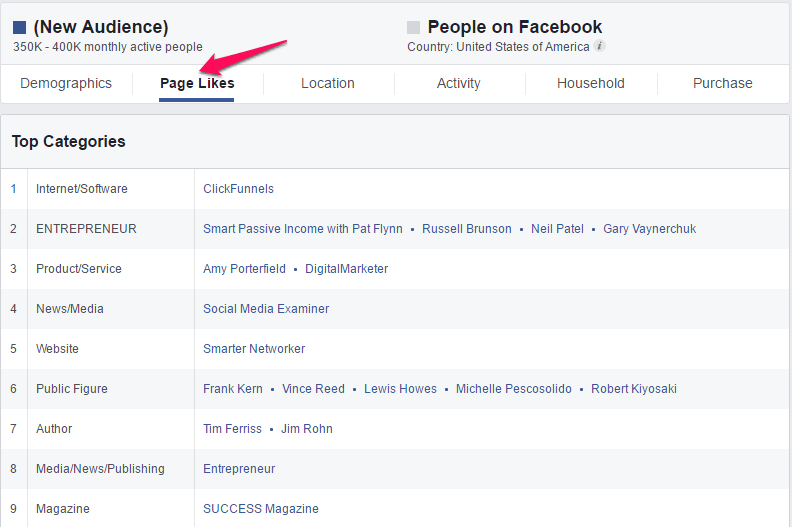Click the info icon beside United States of America
792x527 pixels.
point(599,46)
